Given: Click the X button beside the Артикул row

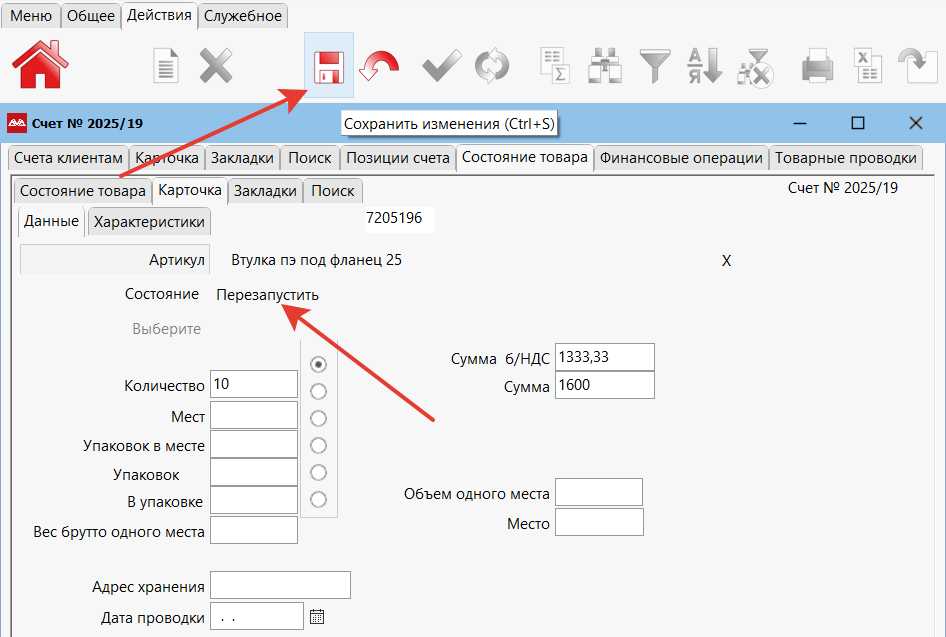Looking at the screenshot, I should tap(727, 260).
